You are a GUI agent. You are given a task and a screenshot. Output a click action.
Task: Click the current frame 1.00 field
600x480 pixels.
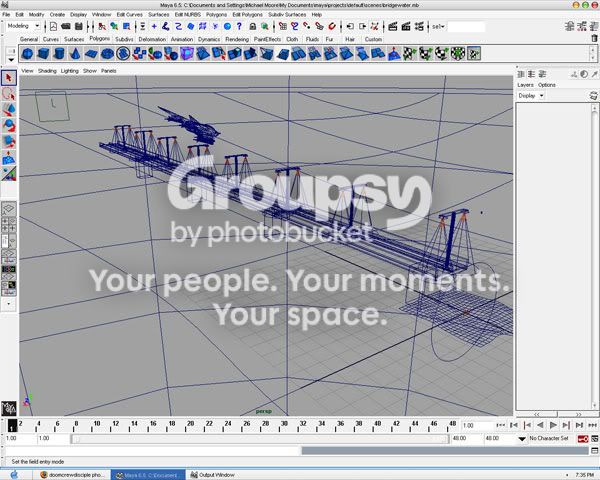476,425
